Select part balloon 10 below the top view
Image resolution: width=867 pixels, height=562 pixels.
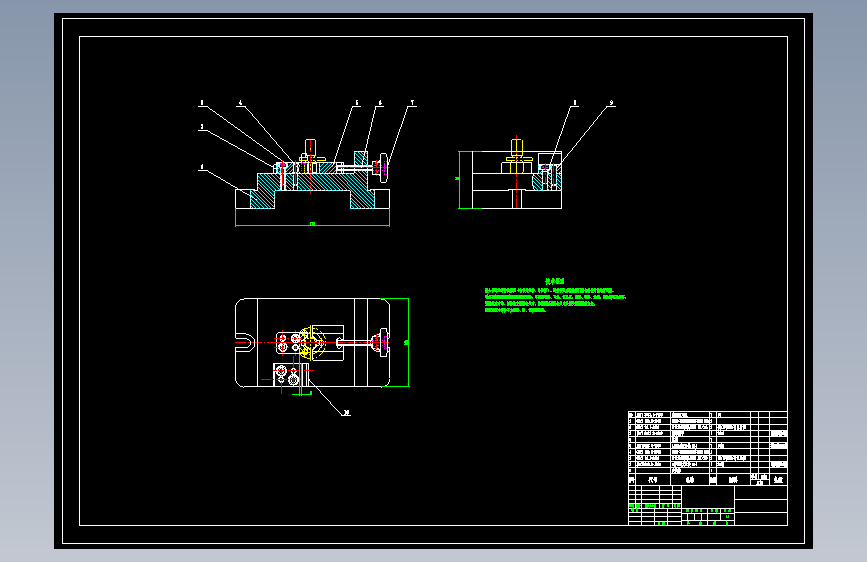347,413
